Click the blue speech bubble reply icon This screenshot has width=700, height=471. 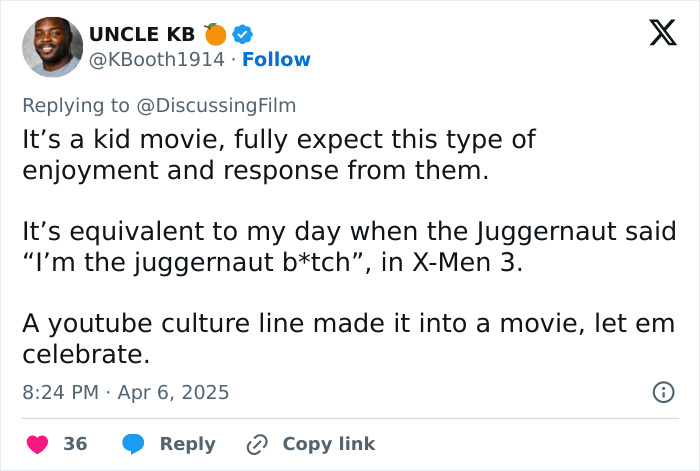tap(133, 444)
